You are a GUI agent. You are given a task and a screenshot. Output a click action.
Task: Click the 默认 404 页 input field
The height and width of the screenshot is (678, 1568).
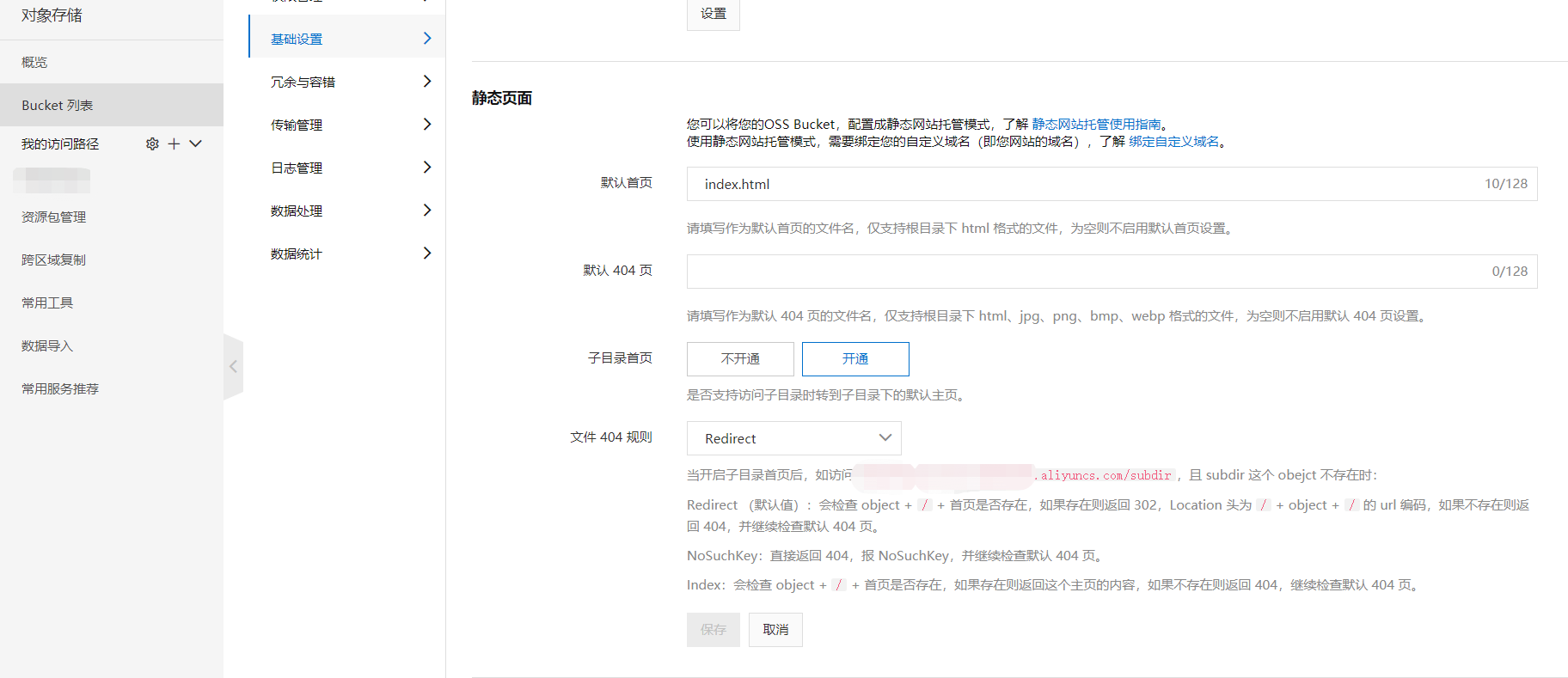[1083, 272]
